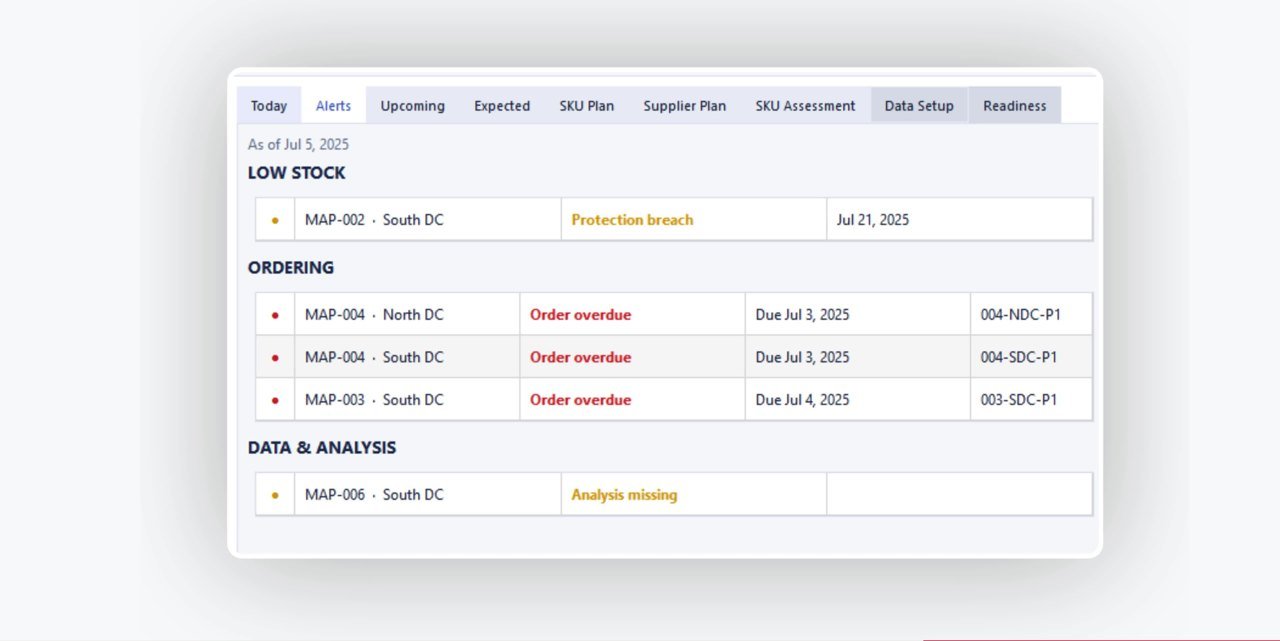Click Due Jul 3, 2025 for 004-NDC-P1
The height and width of the screenshot is (641, 1280).
[802, 315]
